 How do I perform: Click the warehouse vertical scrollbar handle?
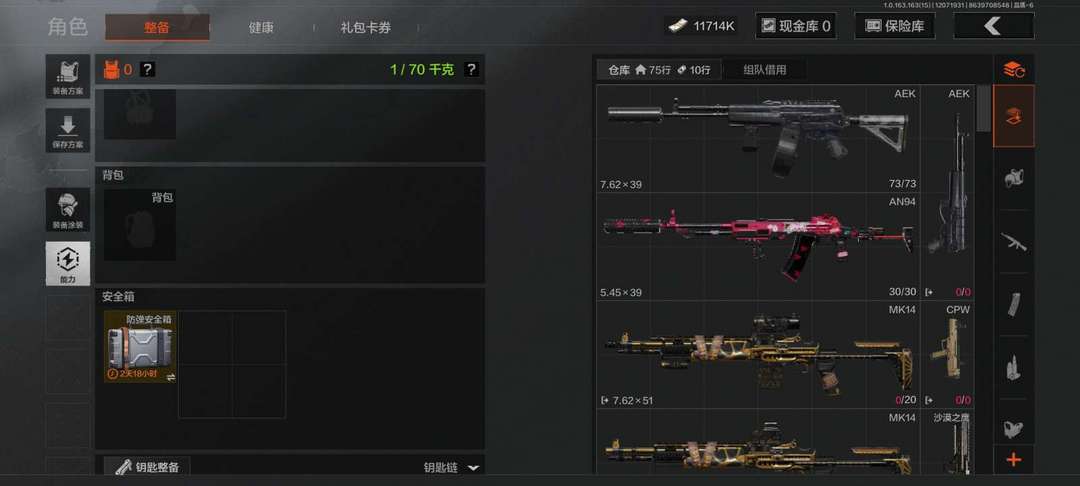click(984, 108)
